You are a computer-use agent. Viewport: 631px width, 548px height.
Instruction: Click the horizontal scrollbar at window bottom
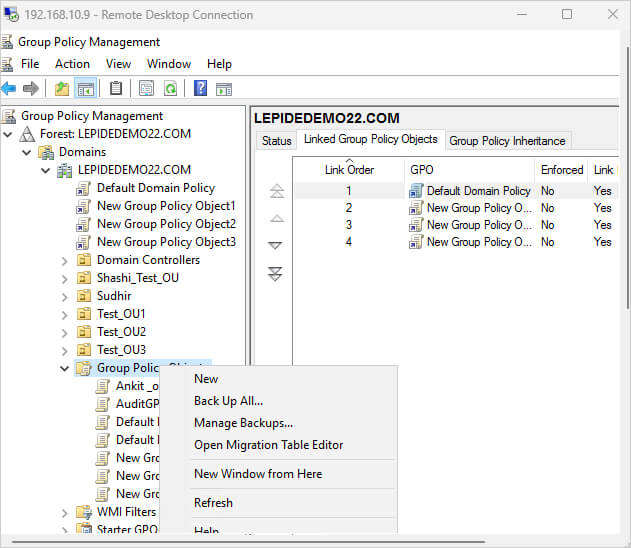pos(248,542)
